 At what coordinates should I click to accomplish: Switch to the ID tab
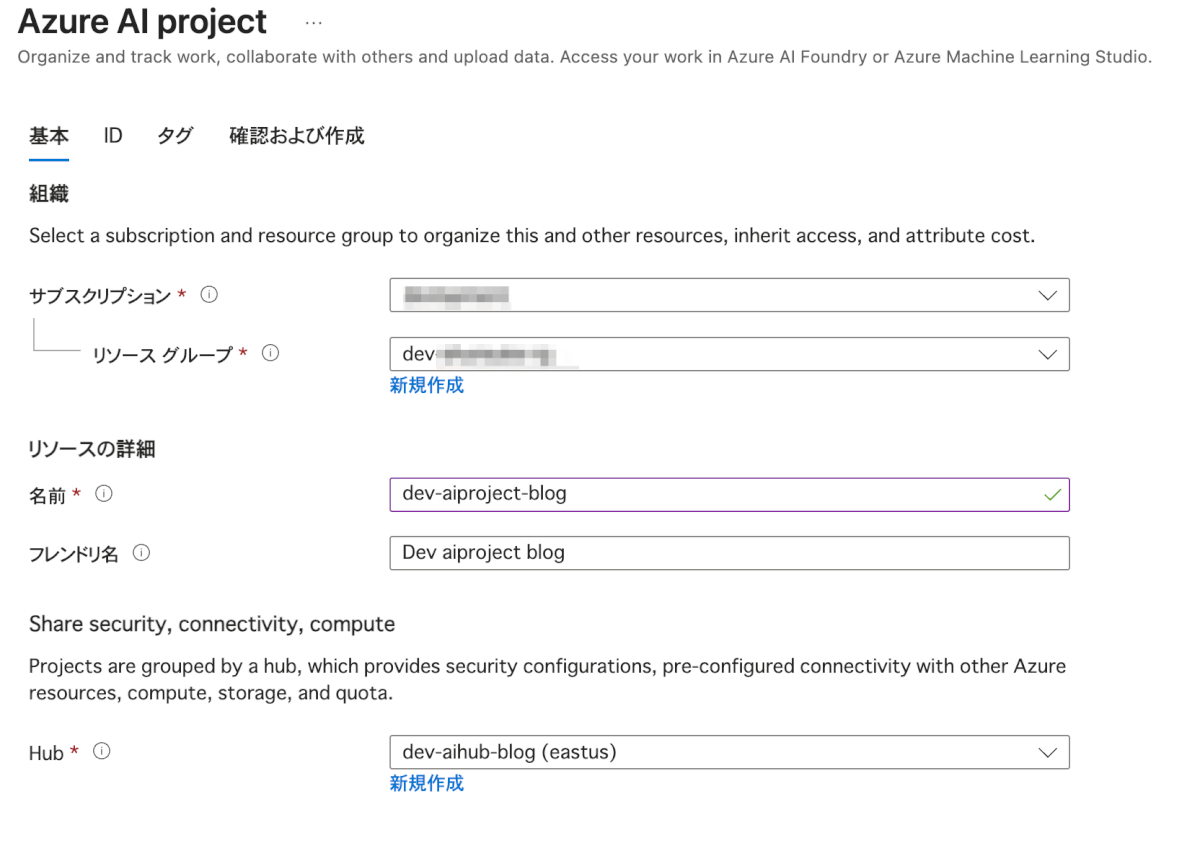pyautogui.click(x=113, y=136)
